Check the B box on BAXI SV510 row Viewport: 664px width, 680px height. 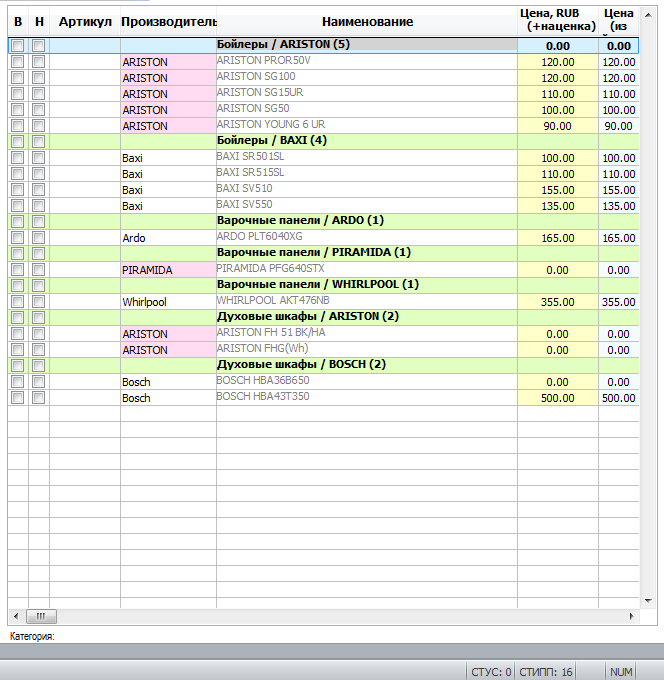tap(18, 190)
